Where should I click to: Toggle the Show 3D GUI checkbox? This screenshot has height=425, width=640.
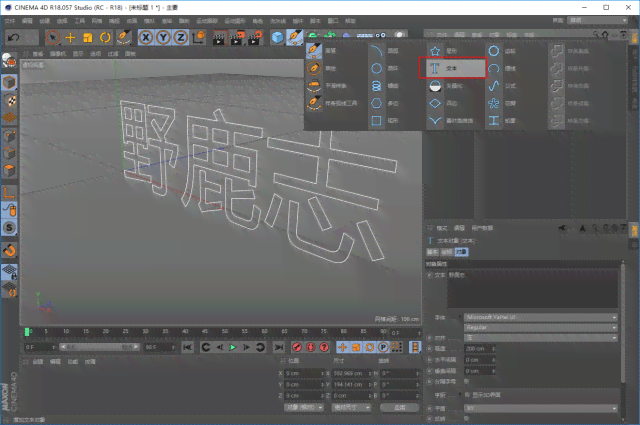467,395
